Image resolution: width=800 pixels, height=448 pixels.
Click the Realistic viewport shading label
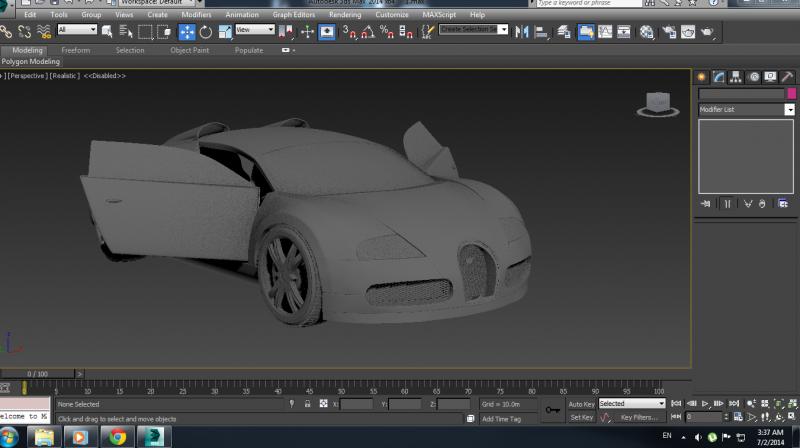coord(65,76)
